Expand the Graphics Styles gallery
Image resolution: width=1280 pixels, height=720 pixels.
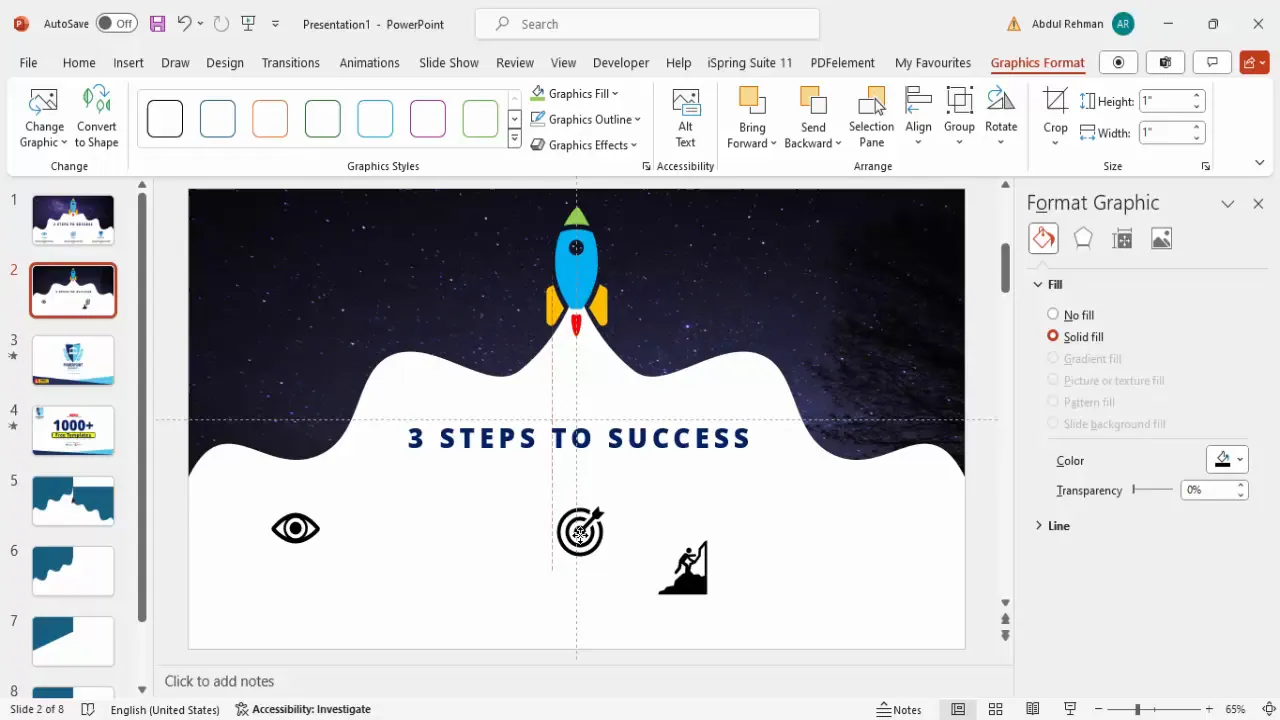(x=515, y=140)
